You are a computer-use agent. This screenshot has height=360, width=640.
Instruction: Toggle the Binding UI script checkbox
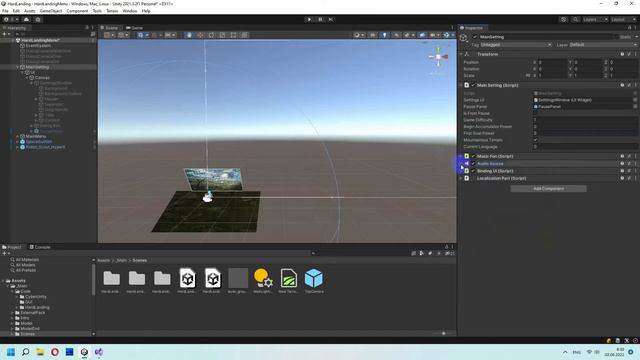point(473,171)
